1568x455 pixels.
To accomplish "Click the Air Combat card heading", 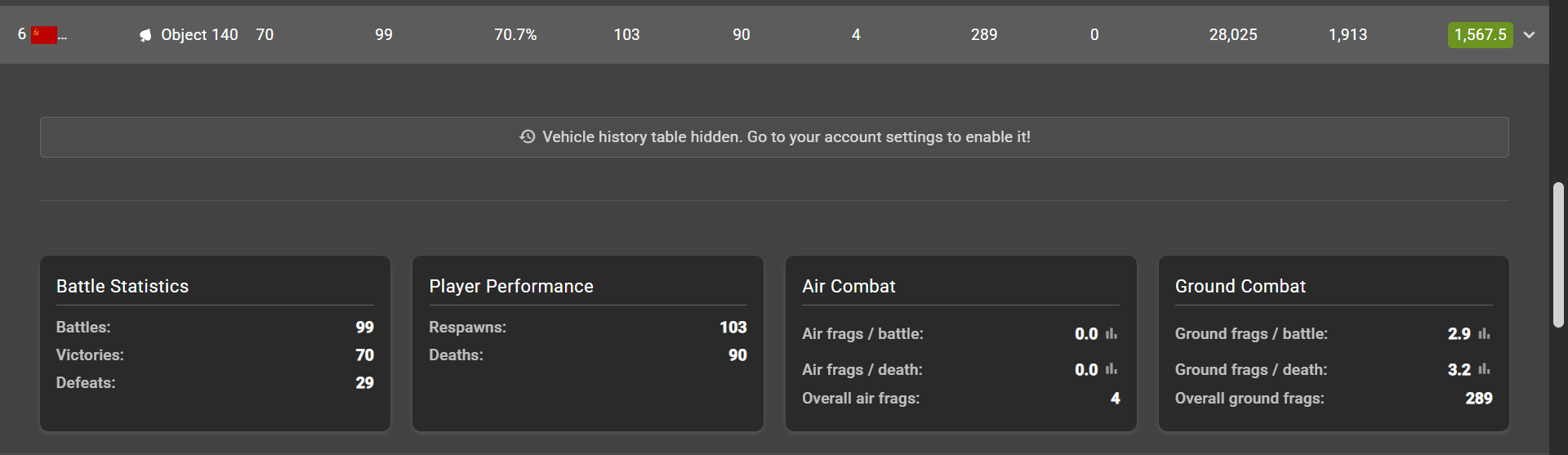I will 849,286.
